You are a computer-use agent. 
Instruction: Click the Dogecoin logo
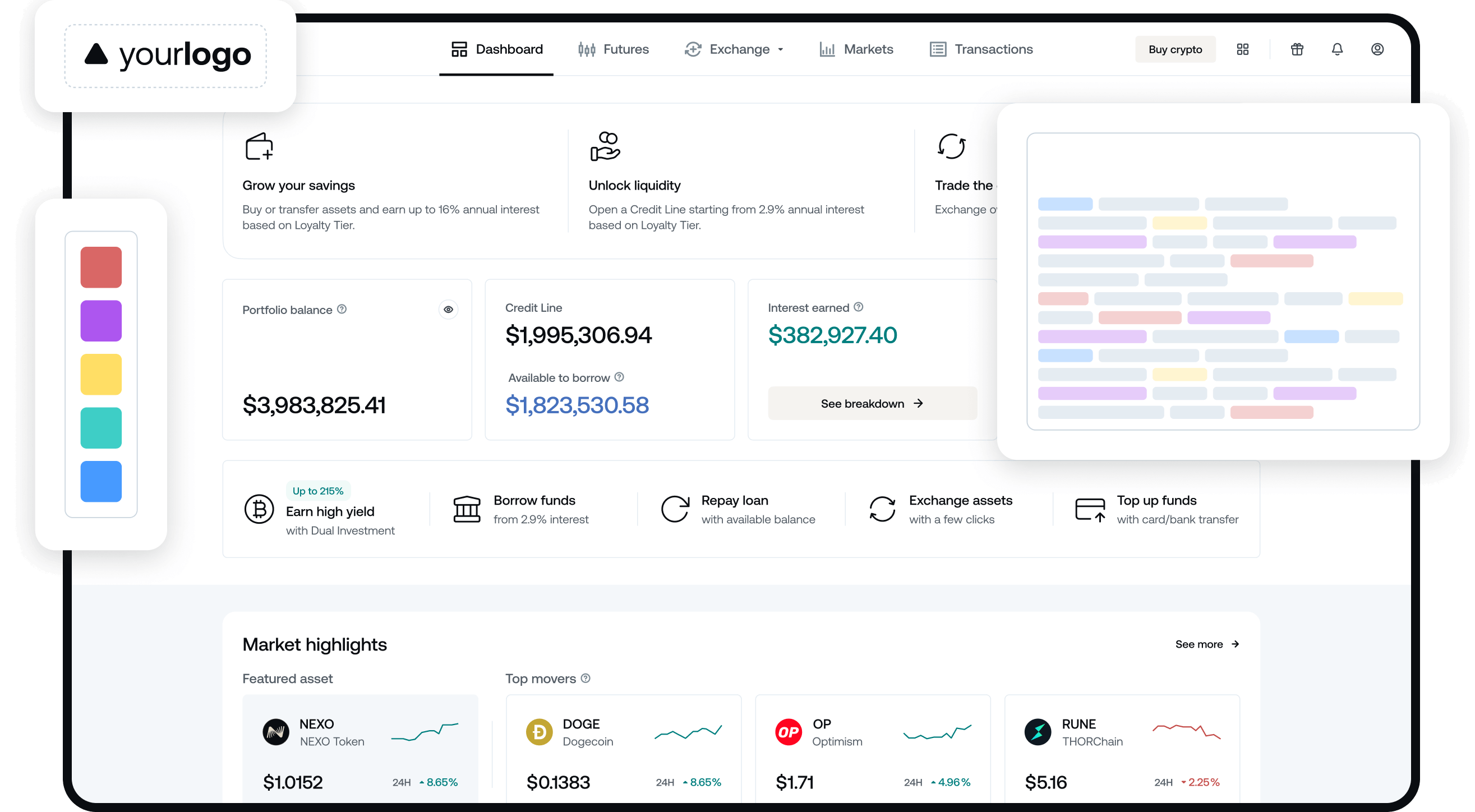coord(539,732)
